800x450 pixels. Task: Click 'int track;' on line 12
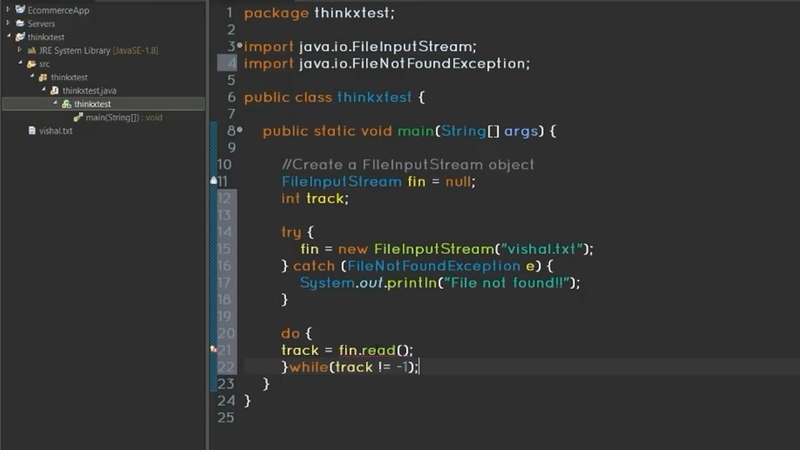(315, 198)
